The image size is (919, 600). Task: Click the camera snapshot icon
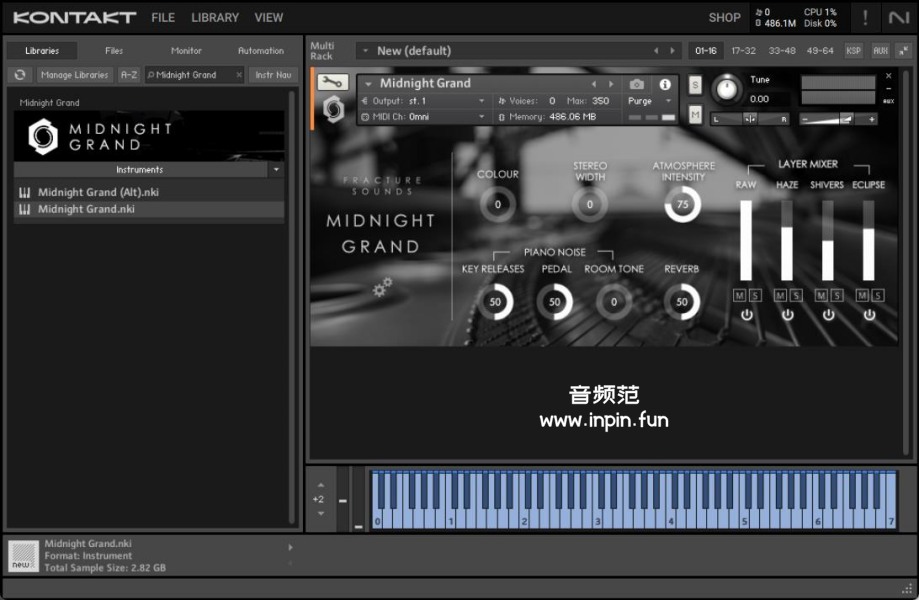(x=637, y=85)
